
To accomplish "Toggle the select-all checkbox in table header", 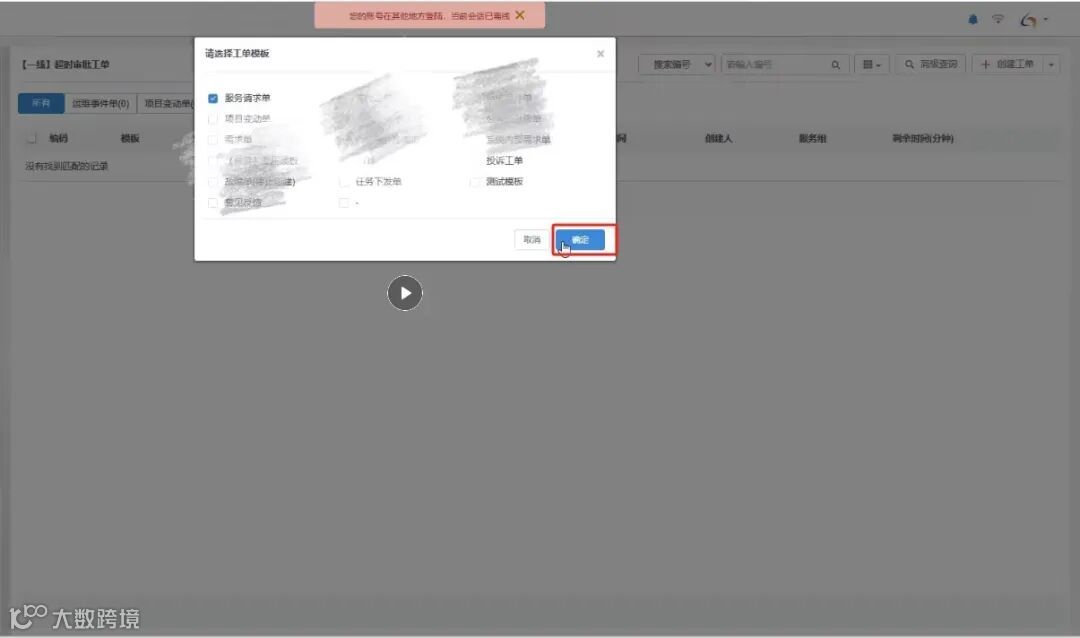I will click(x=31, y=138).
